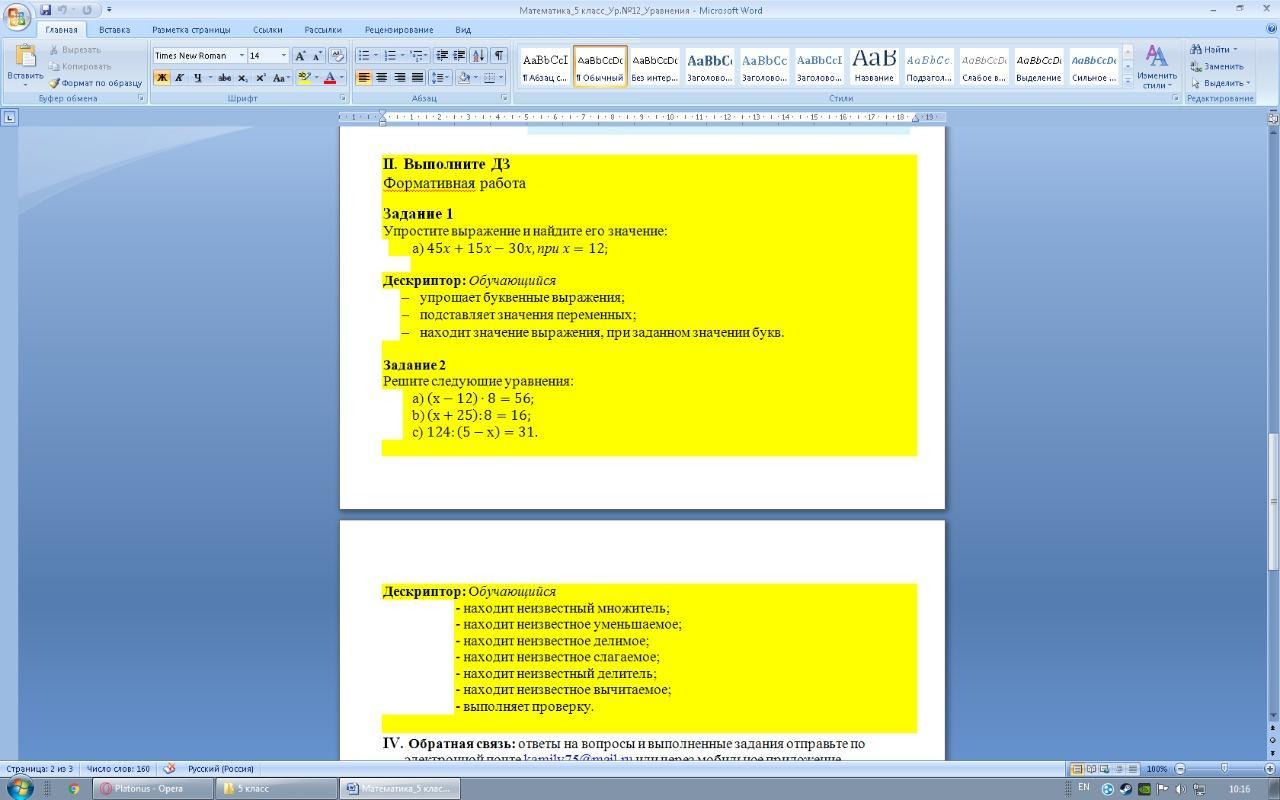Activate Формат по образцу format painter
1280x800 pixels.
coord(95,83)
